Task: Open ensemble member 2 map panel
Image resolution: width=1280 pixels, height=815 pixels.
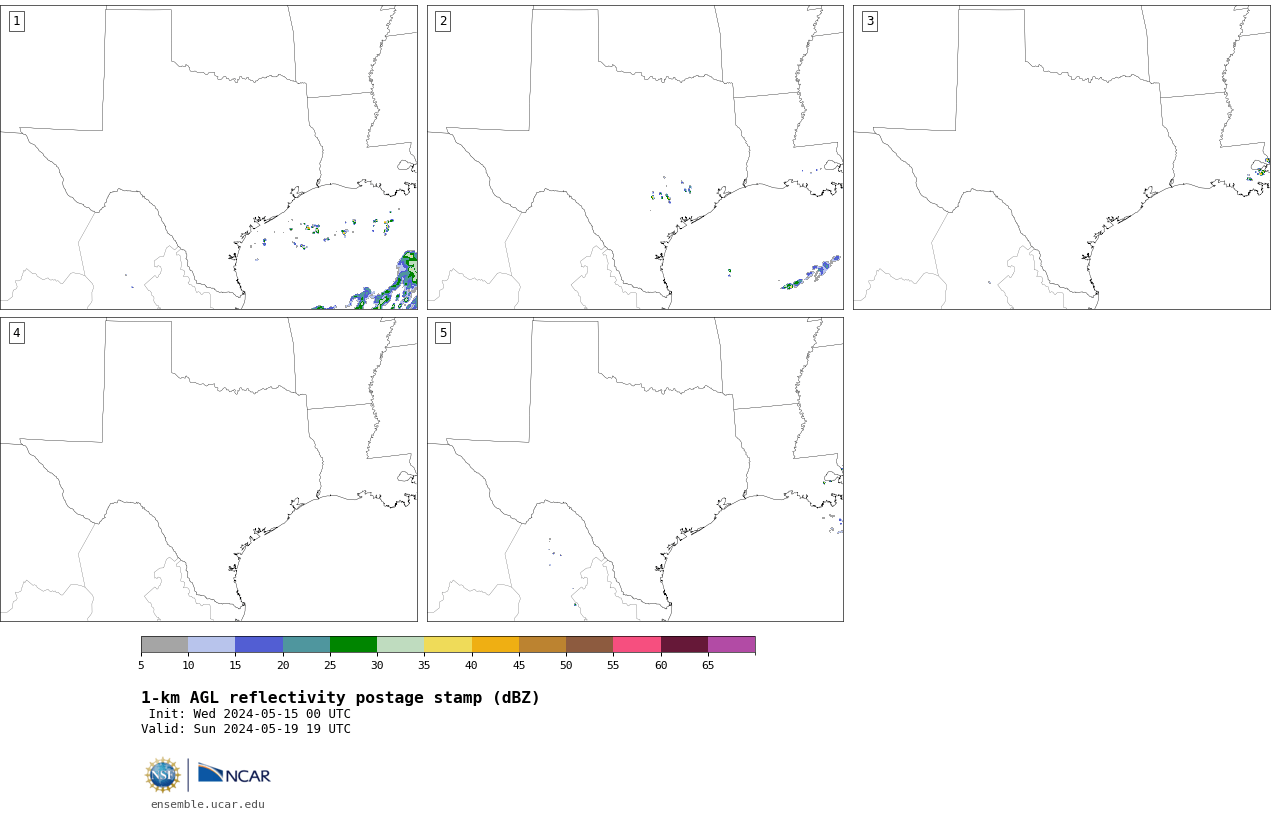Action: pos(635,157)
